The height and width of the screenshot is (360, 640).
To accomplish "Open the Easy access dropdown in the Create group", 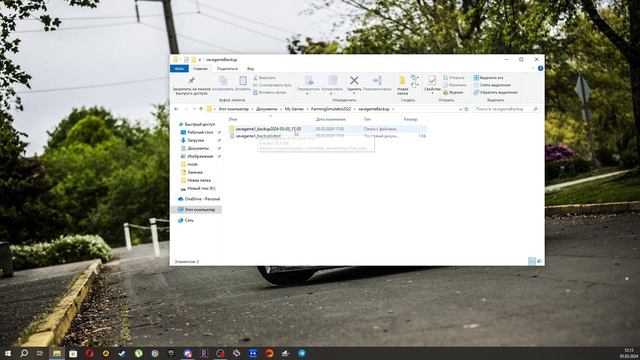I will (415, 85).
